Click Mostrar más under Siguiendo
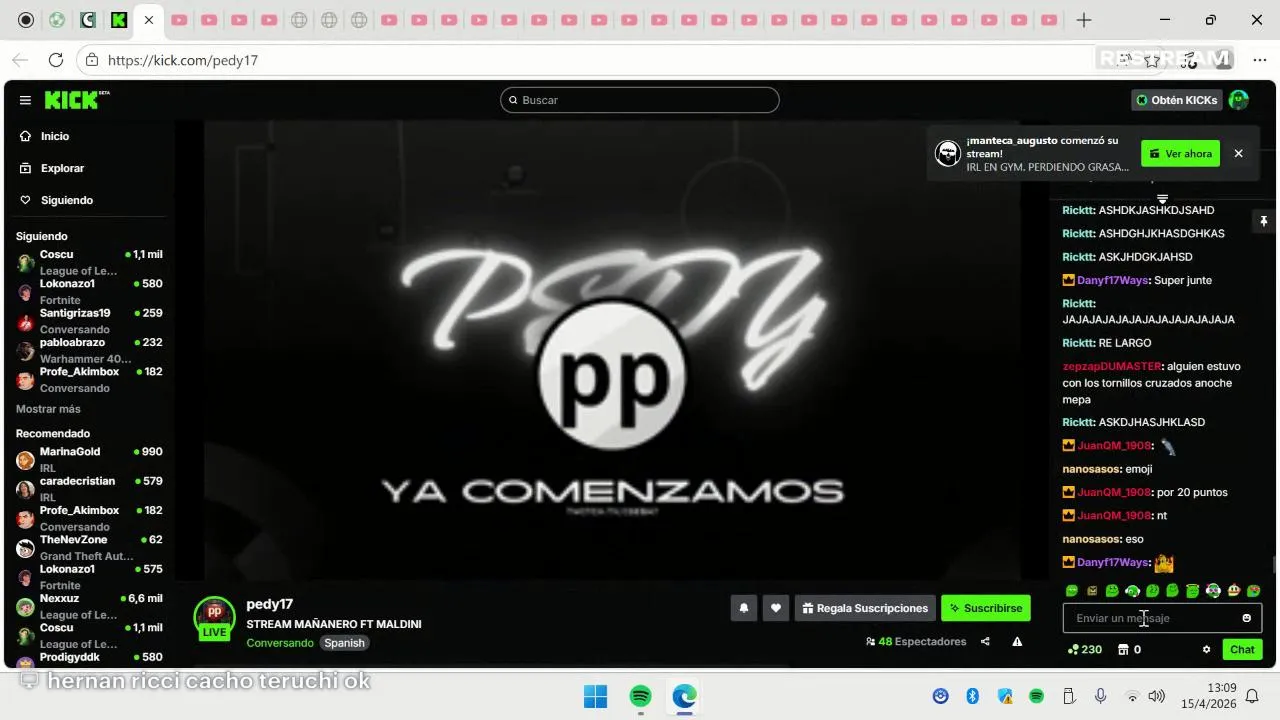This screenshot has width=1280, height=720. tap(48, 409)
